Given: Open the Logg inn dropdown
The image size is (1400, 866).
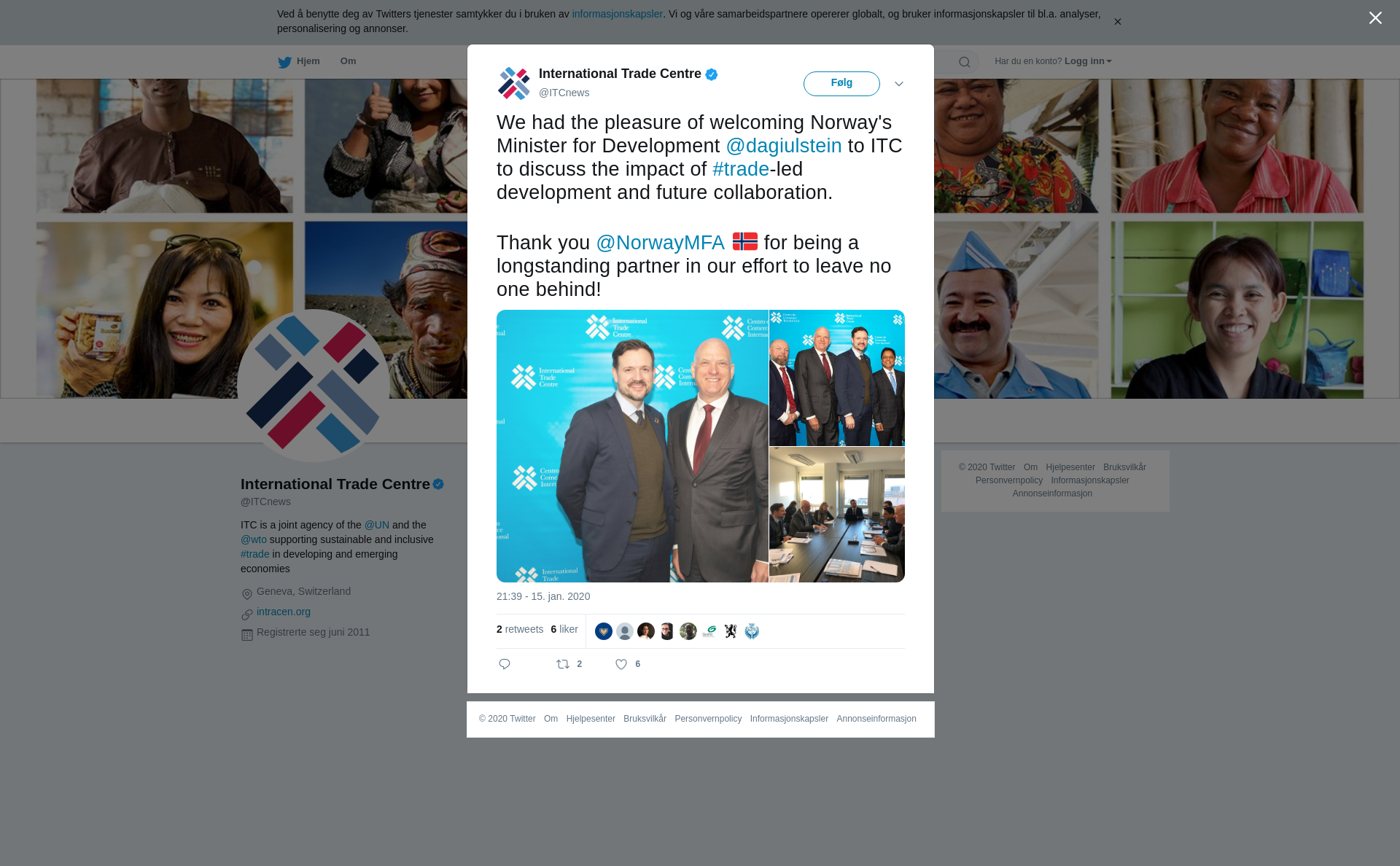Looking at the screenshot, I should point(1087,61).
